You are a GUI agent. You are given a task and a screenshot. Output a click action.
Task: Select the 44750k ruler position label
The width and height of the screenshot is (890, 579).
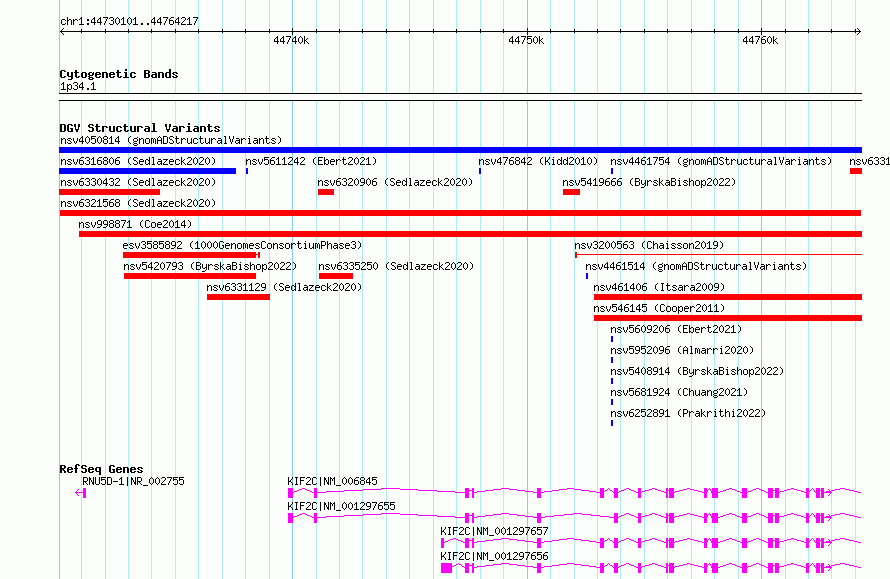coord(526,40)
